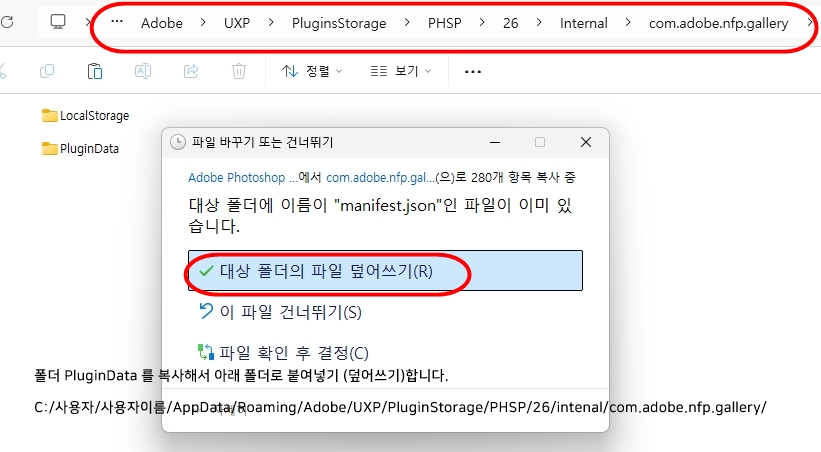Select 파일 확인 후 결정(C) option
This screenshot has width=821, height=452.
click(x=294, y=352)
